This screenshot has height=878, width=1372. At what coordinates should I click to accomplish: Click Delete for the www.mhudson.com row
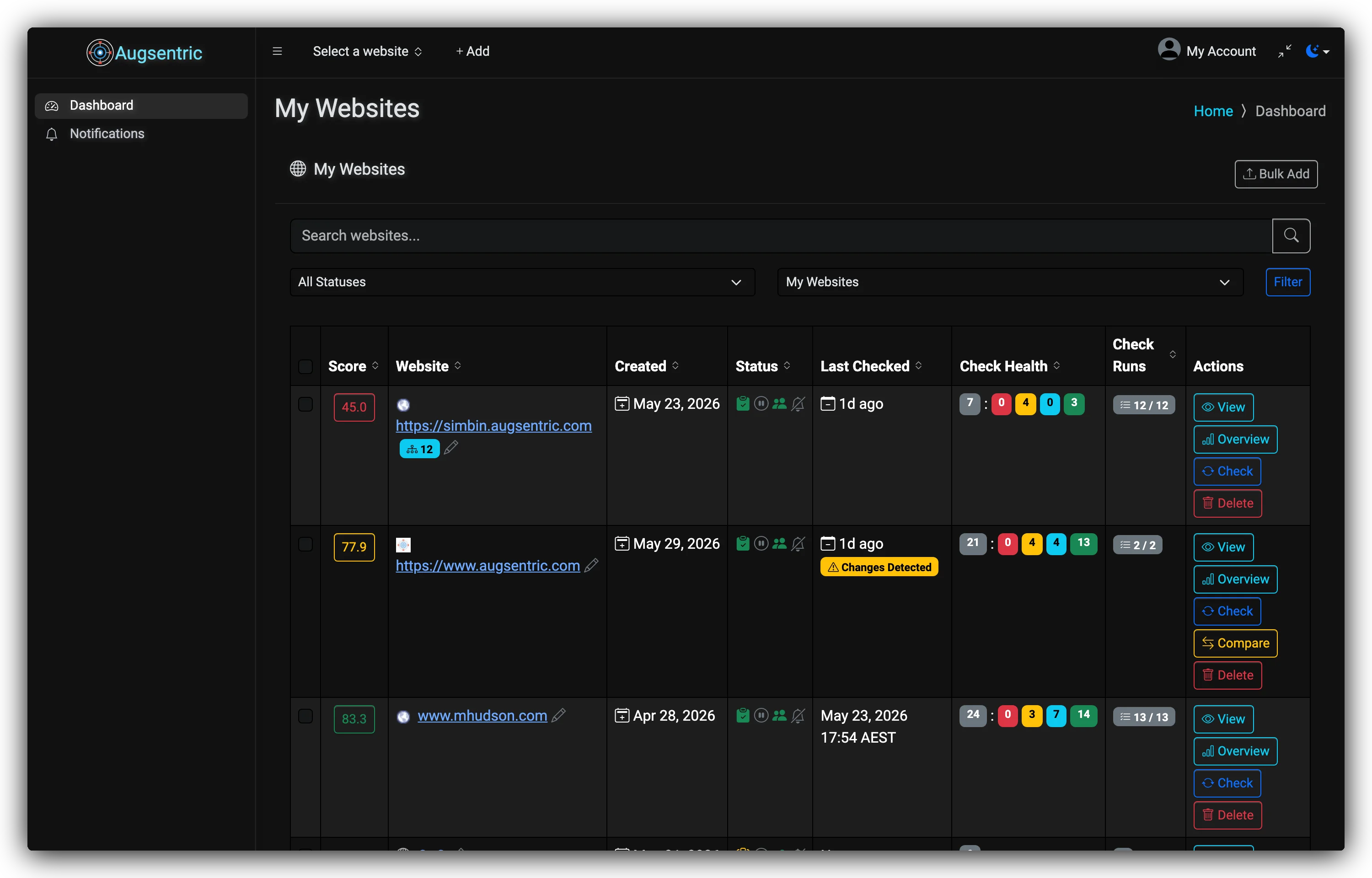(1227, 815)
